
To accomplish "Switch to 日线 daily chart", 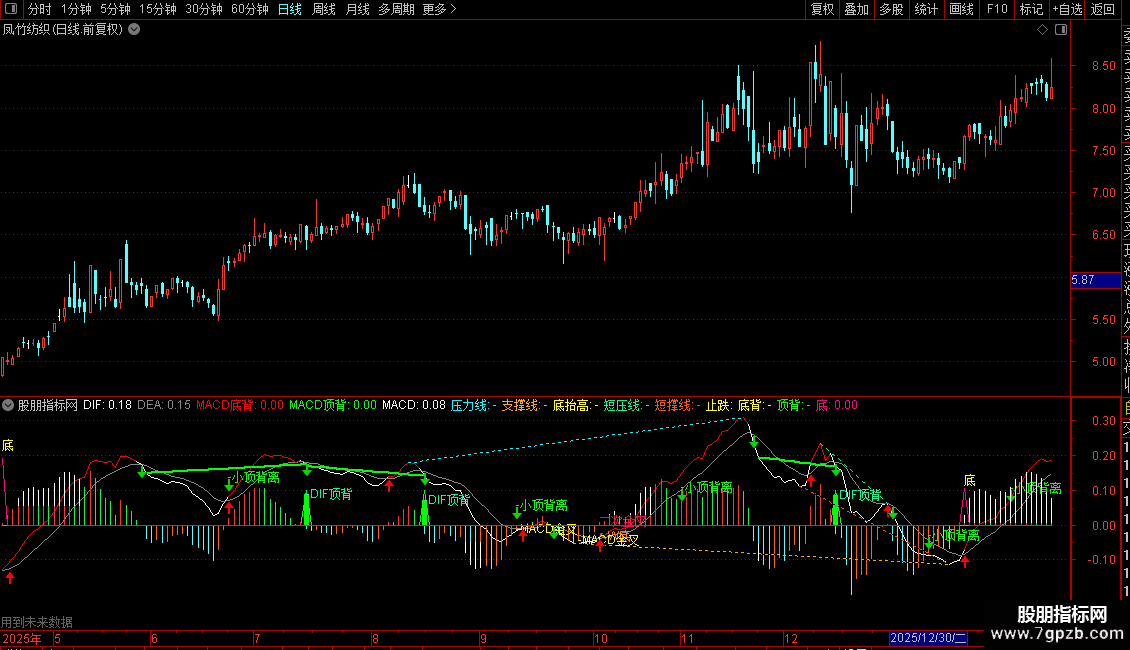I will tap(290, 9).
